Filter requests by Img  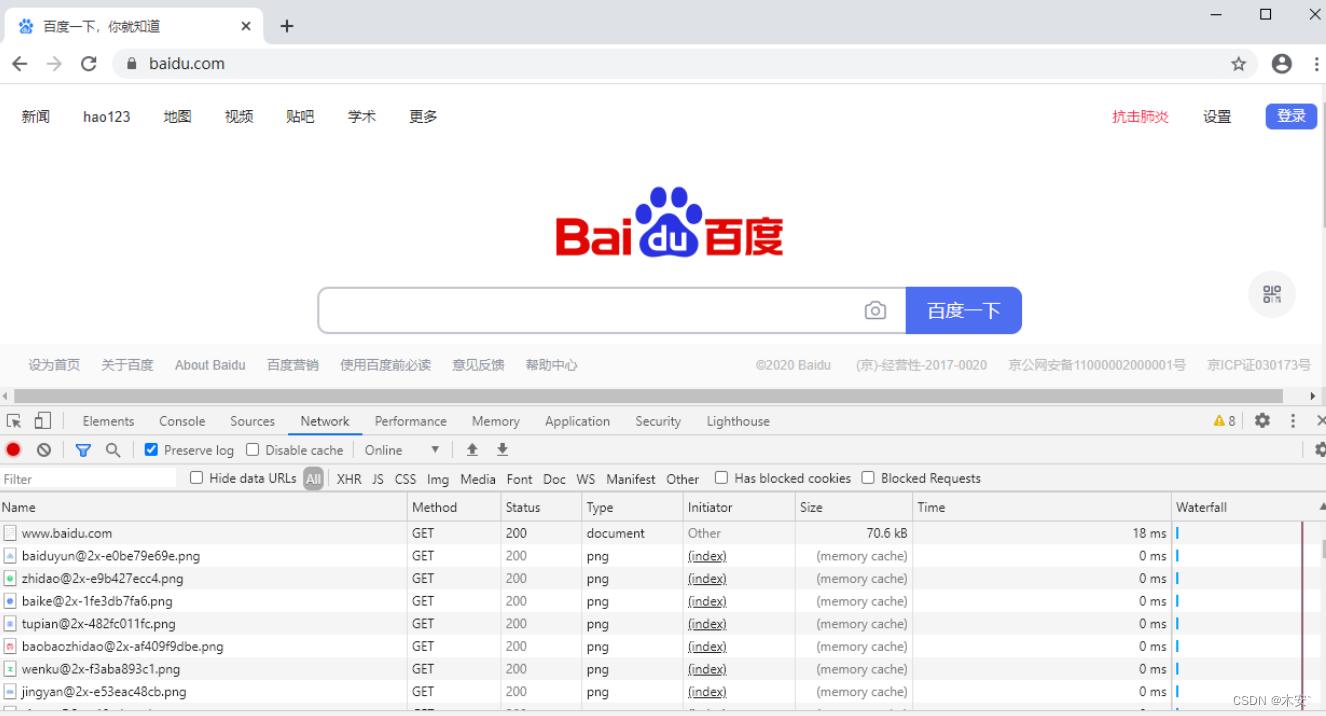[438, 479]
